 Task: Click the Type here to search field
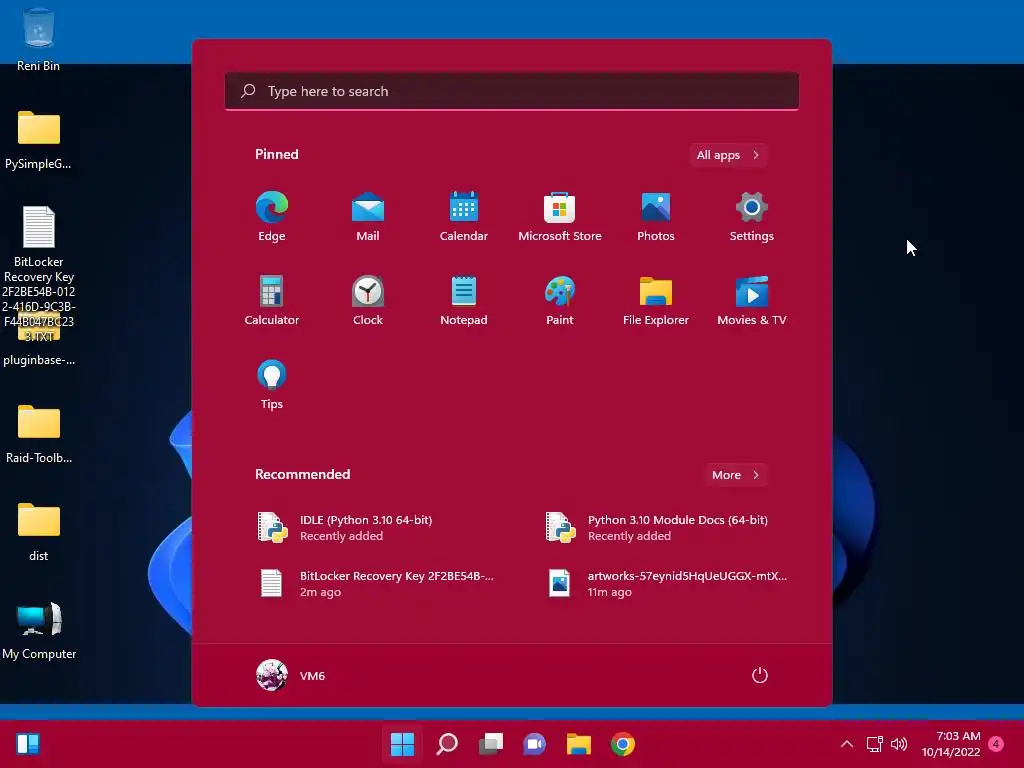[x=511, y=91]
